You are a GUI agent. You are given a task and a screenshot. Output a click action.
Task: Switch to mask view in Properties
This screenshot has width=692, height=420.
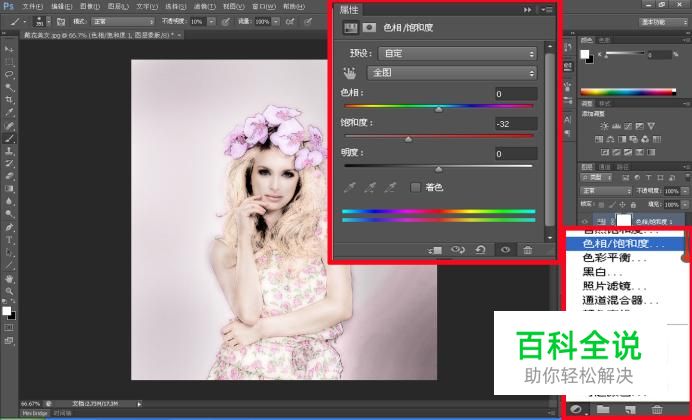[x=369, y=28]
